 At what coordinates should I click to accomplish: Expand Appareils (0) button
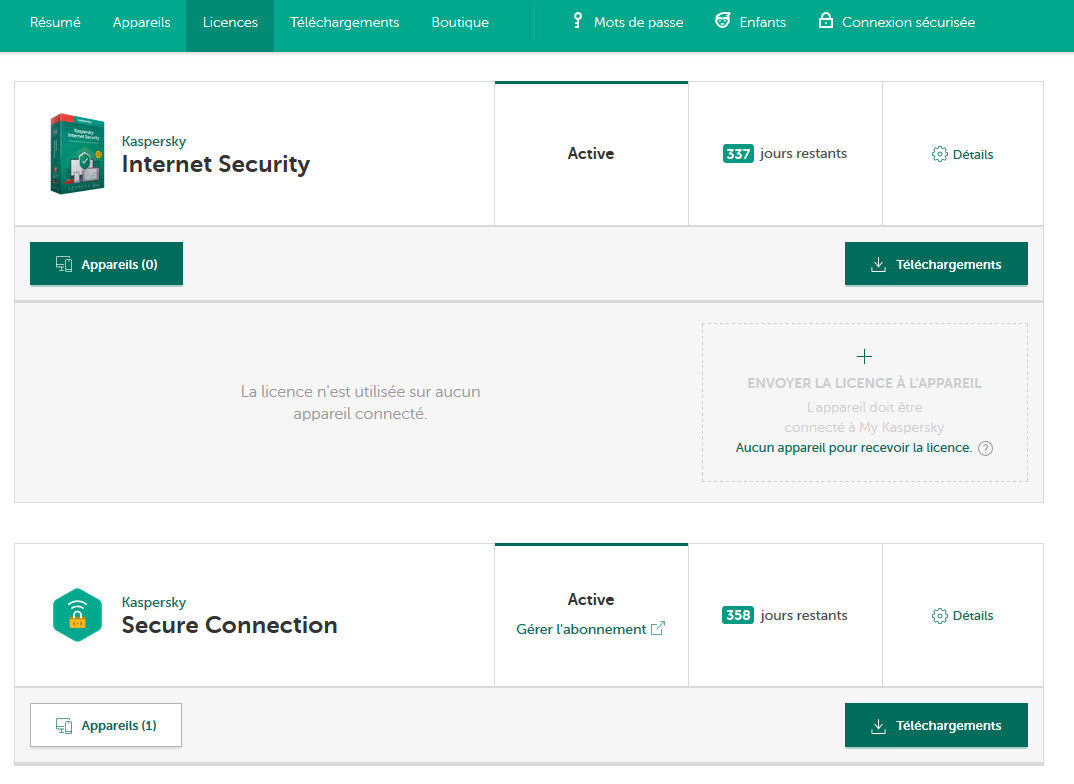point(106,264)
